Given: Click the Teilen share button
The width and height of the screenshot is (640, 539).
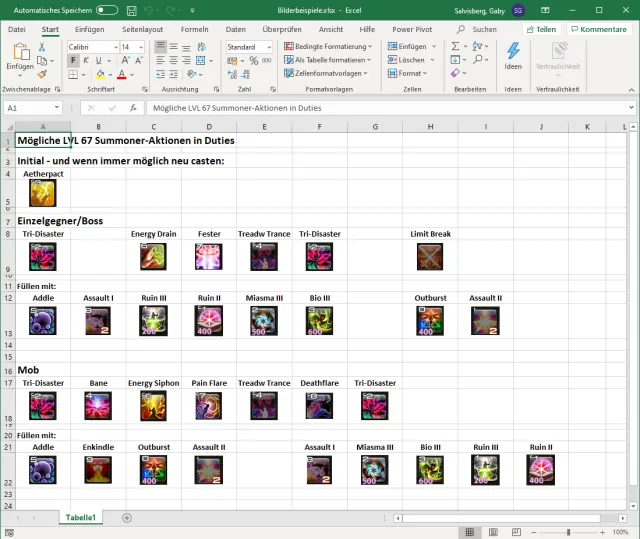Looking at the screenshot, I should coord(541,29).
